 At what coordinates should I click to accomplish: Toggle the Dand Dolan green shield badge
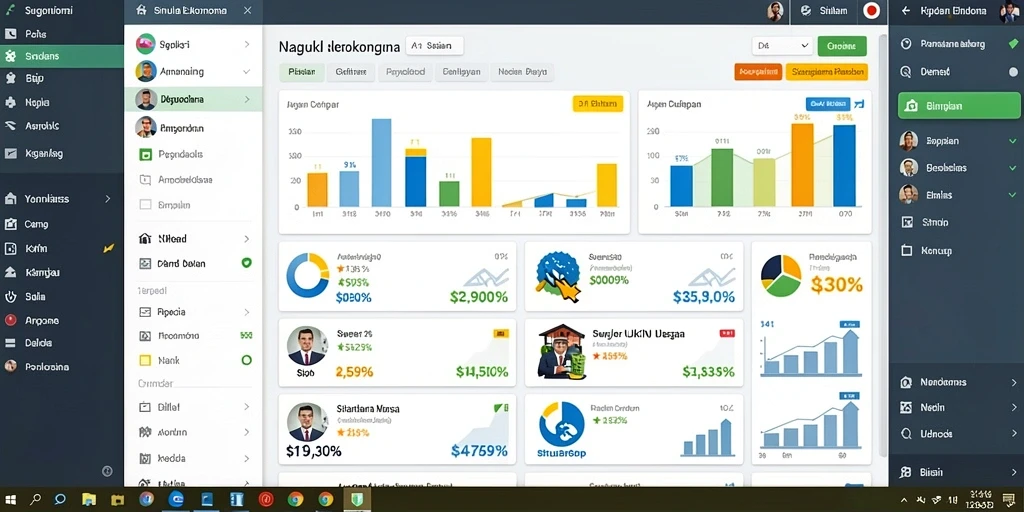click(246, 263)
